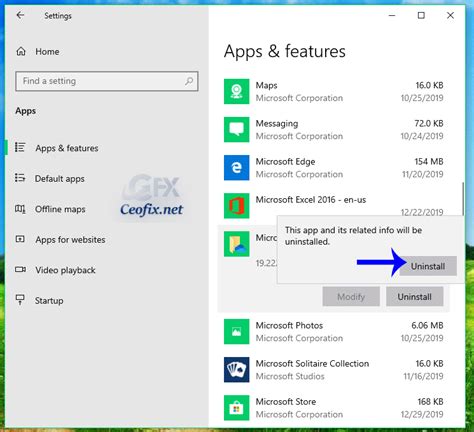474x432 pixels.
Task: Click the OneDrive folder cloud icon
Action: point(236,244)
